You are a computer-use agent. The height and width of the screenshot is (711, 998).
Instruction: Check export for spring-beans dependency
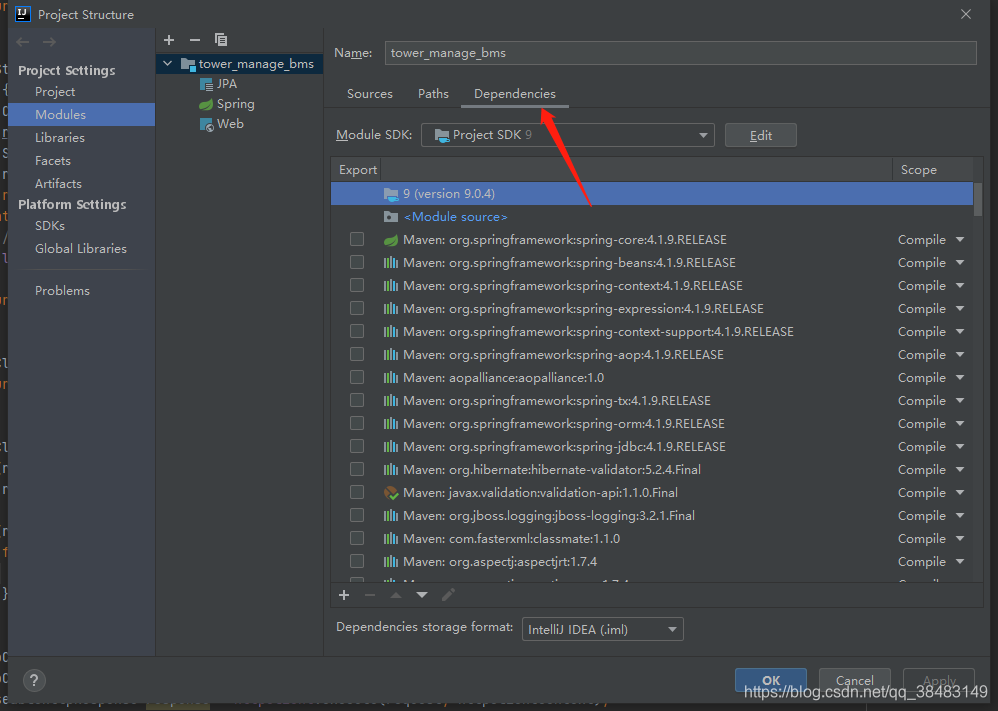357,262
